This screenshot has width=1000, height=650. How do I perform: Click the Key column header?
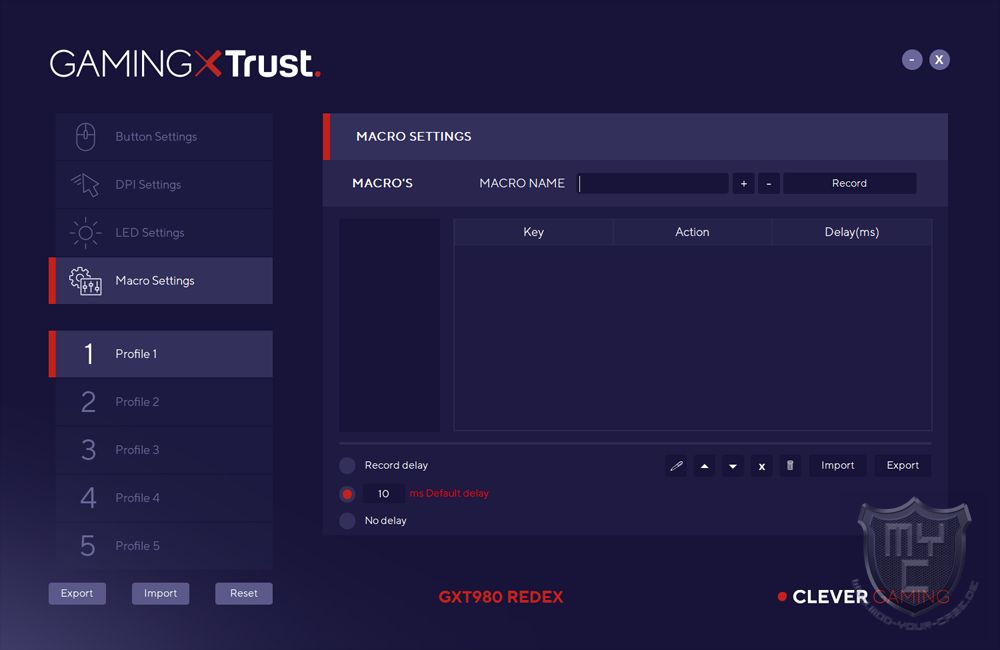pyautogui.click(x=533, y=232)
